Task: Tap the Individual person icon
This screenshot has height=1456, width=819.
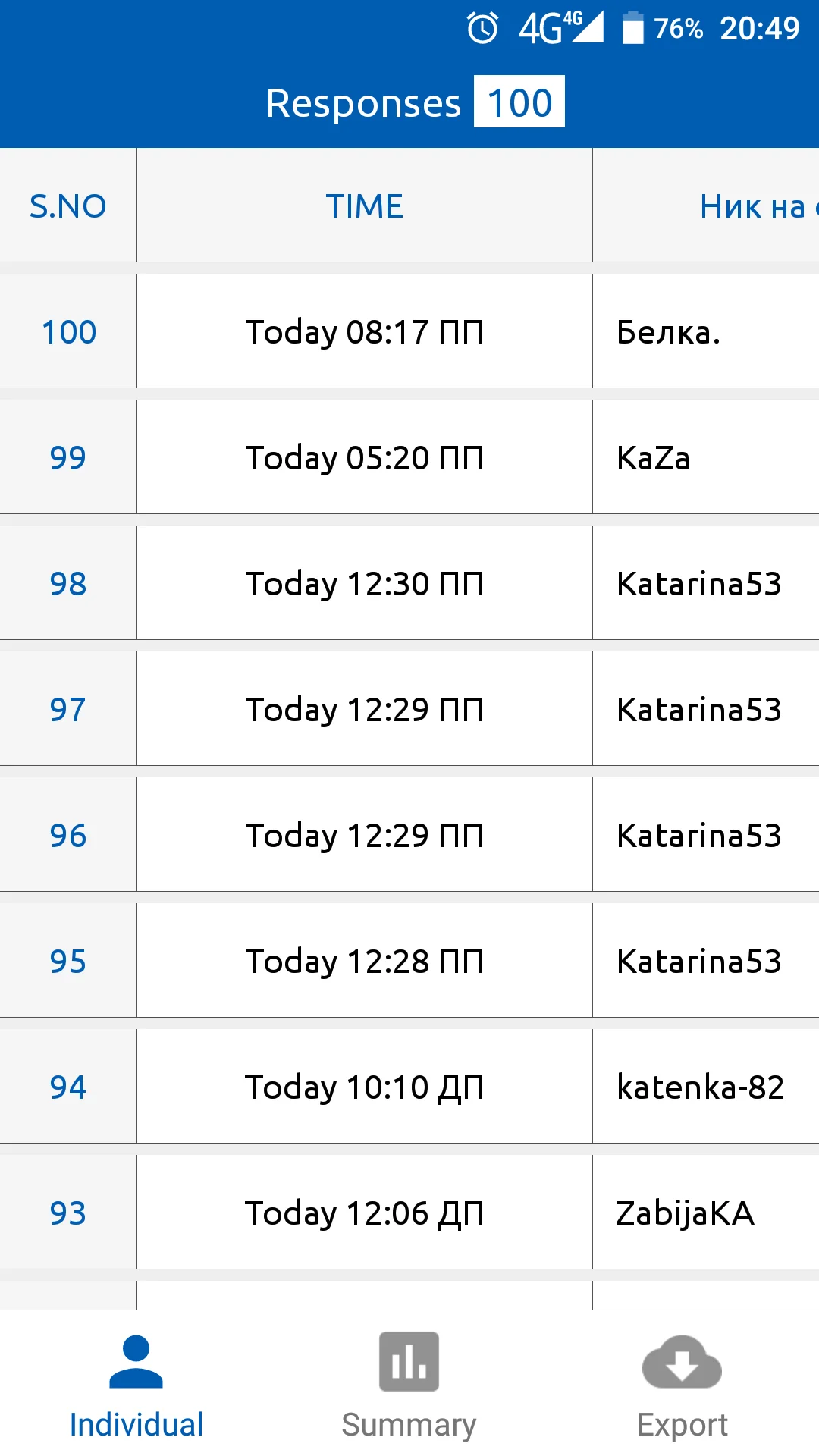Action: pos(136,1362)
